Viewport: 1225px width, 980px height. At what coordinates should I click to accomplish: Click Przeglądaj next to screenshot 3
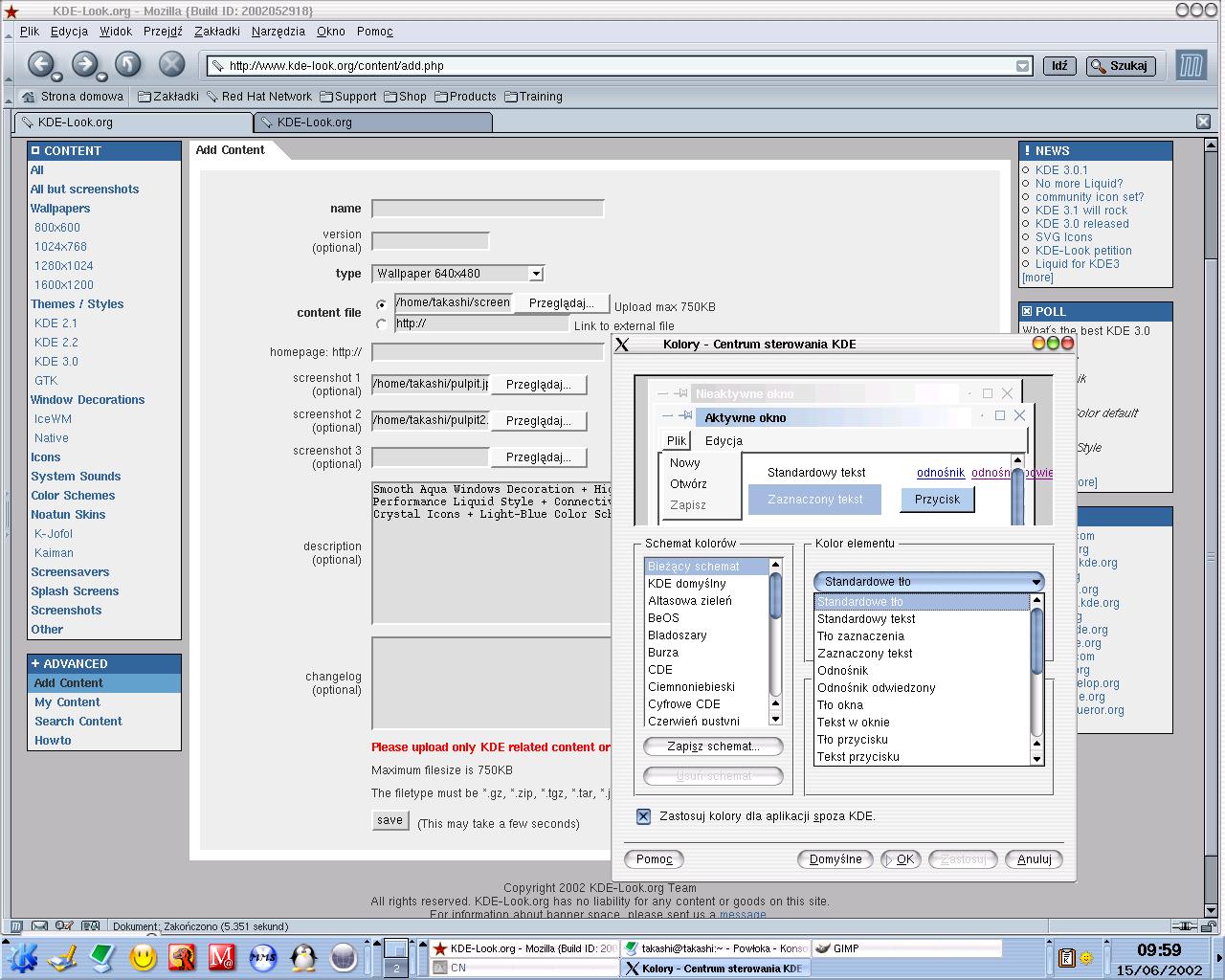[539, 457]
